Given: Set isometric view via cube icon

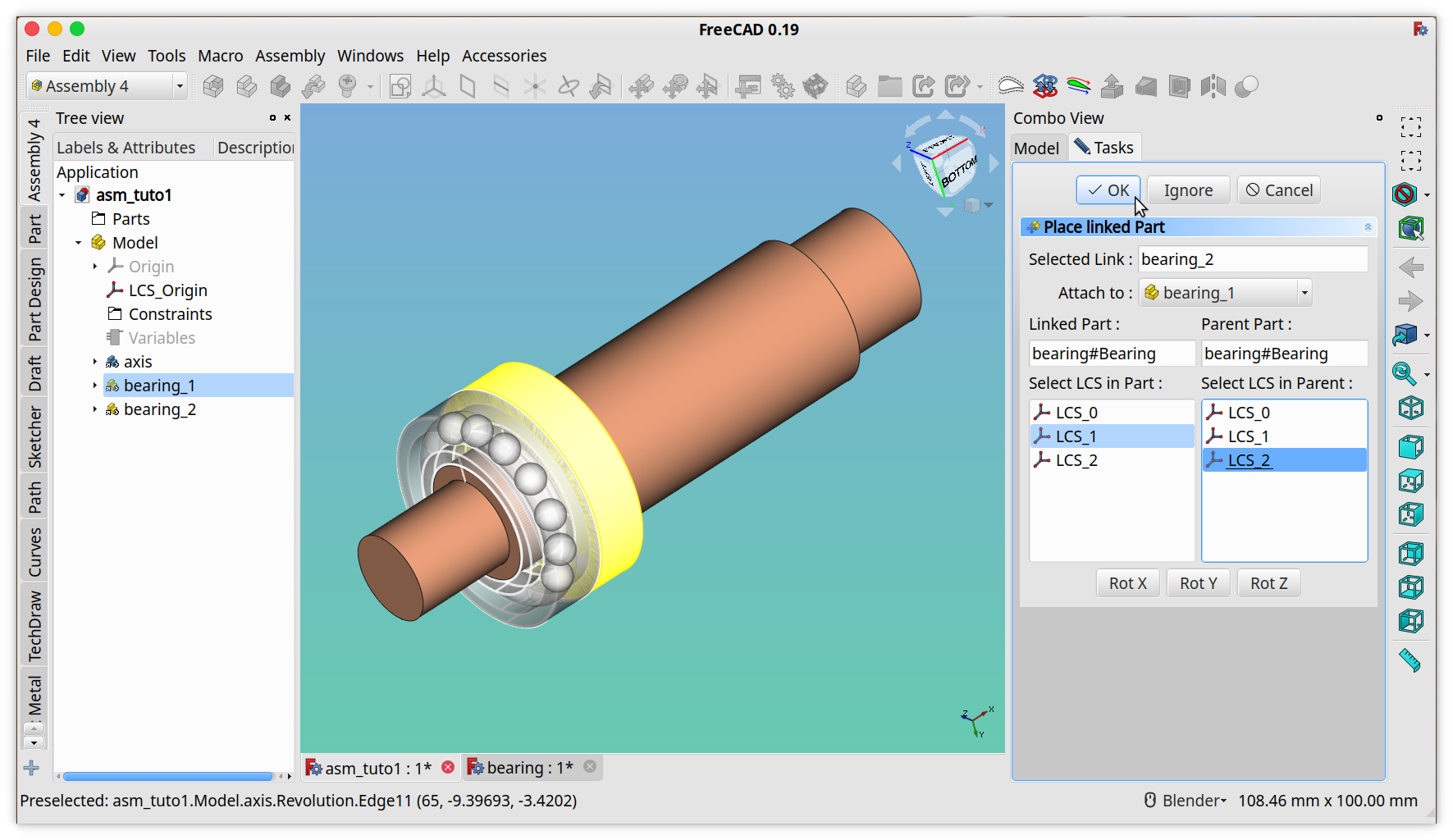Looking at the screenshot, I should click(1411, 408).
